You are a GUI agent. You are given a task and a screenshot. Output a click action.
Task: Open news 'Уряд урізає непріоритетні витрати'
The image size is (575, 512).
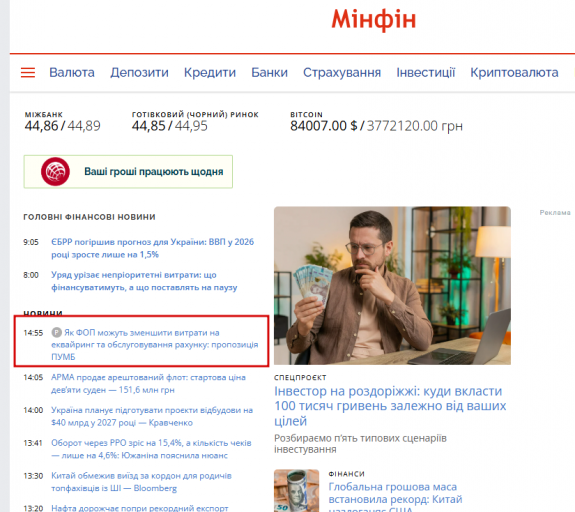tap(144, 281)
